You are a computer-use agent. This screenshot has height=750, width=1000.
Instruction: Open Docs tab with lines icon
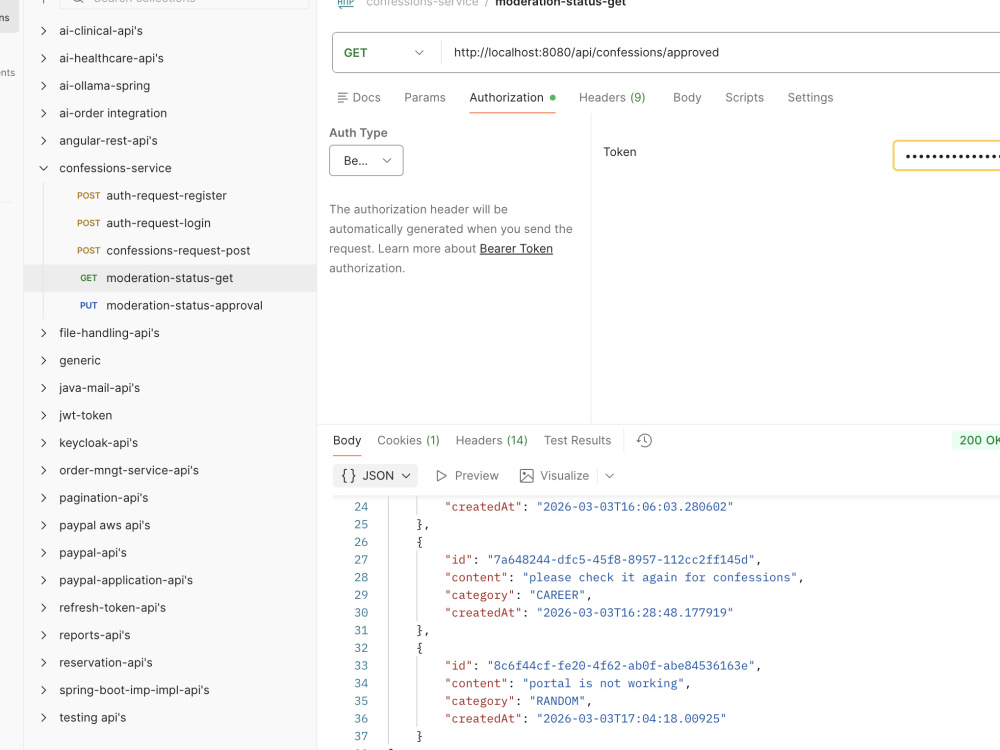pyautogui.click(x=358, y=98)
